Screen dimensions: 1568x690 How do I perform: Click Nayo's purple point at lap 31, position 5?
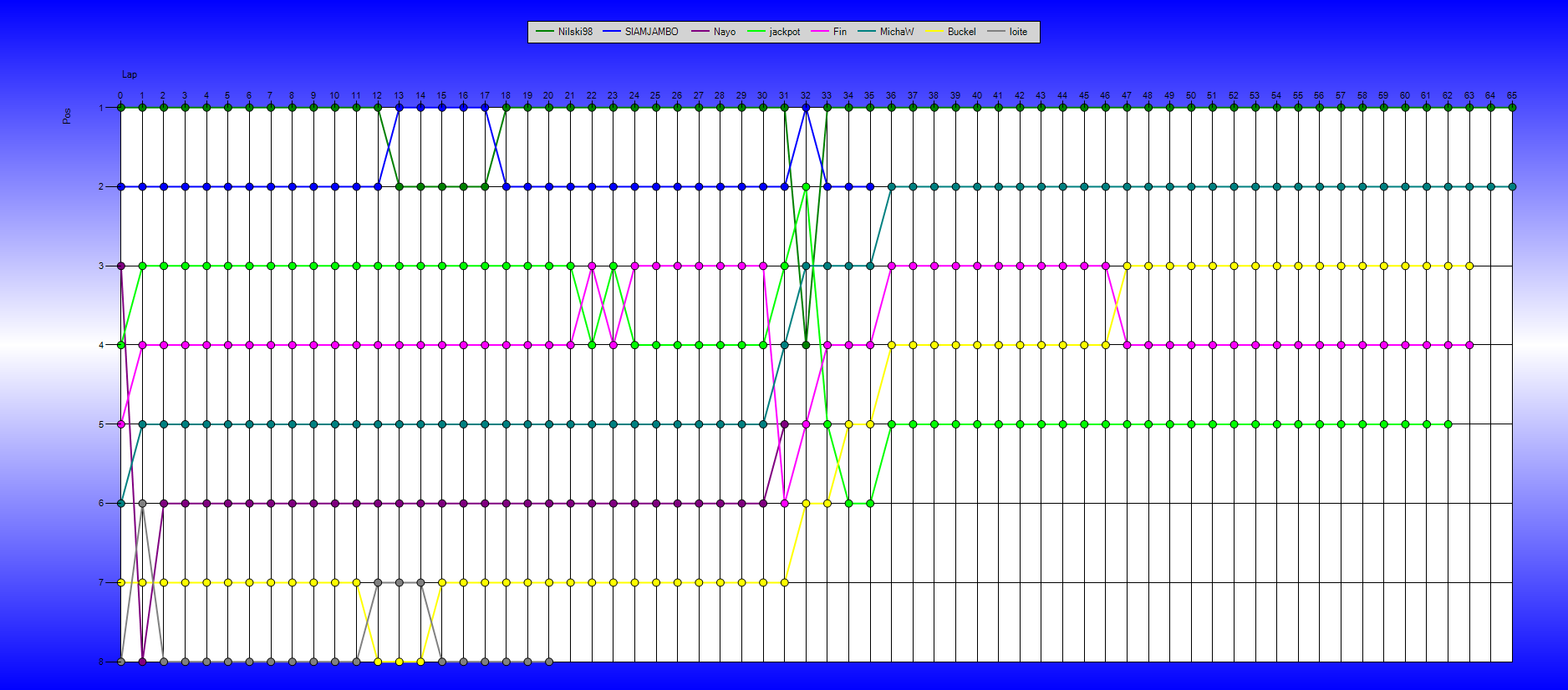pyautogui.click(x=784, y=424)
